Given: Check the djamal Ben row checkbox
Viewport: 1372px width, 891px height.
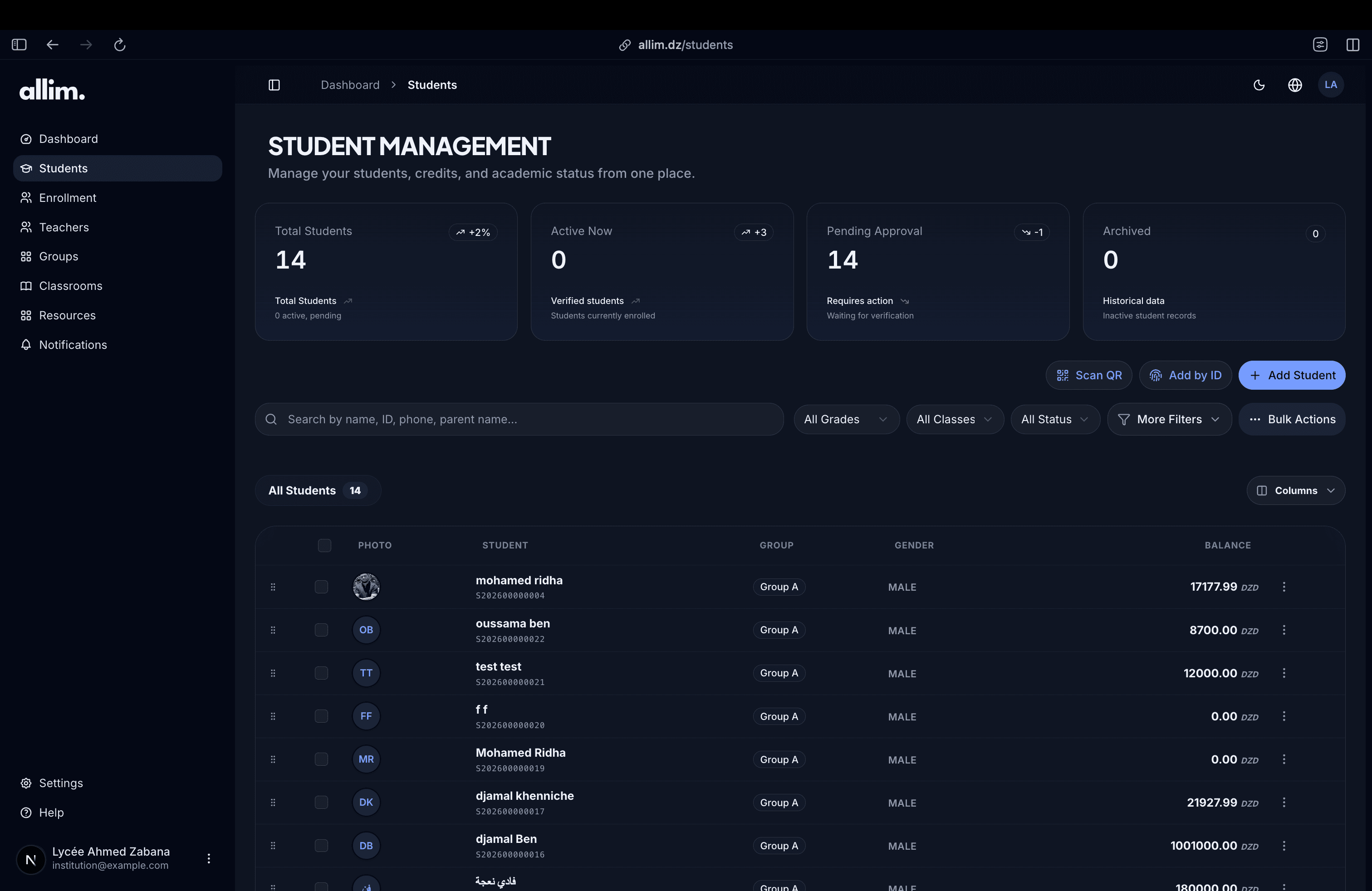Looking at the screenshot, I should click(x=322, y=846).
